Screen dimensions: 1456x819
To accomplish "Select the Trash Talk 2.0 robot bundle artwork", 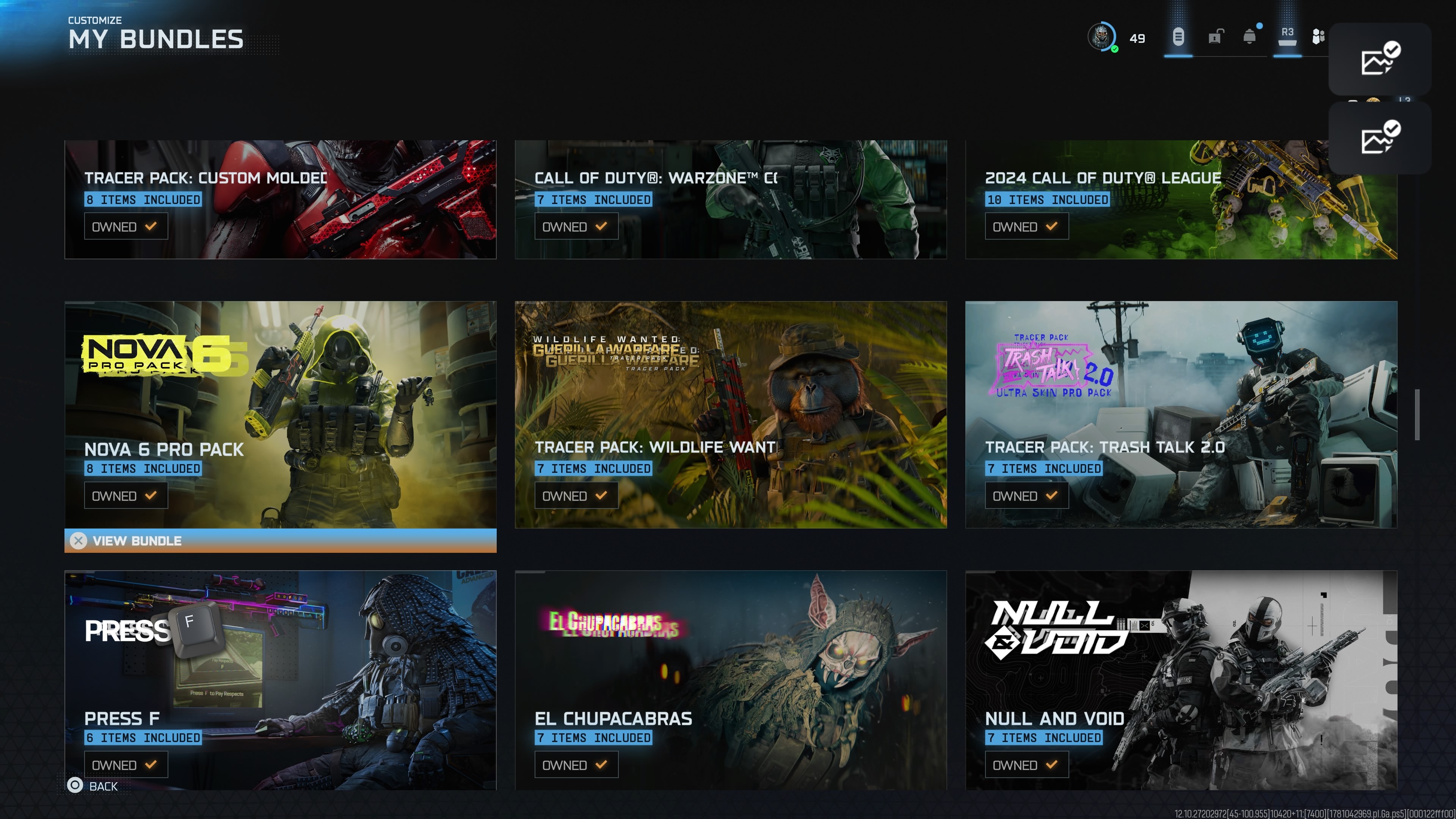I will tap(1181, 415).
